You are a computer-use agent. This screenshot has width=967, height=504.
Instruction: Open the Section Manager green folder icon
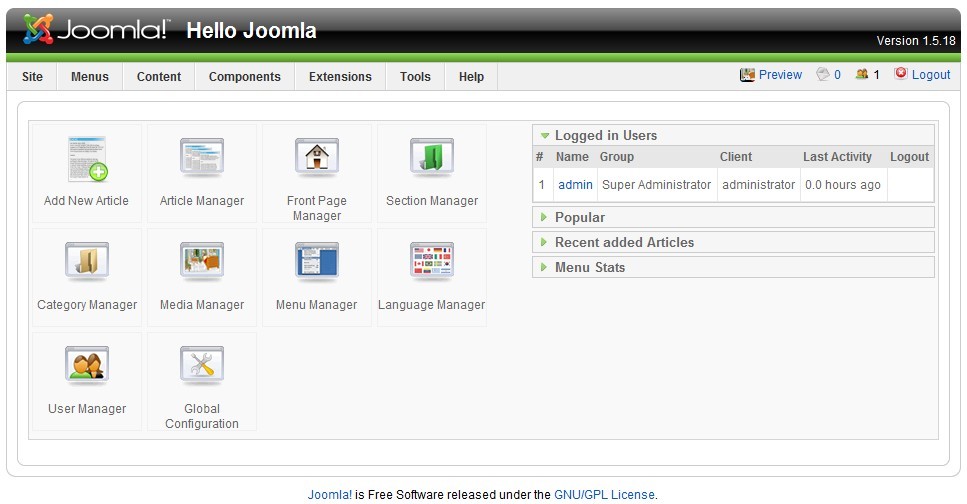[432, 157]
